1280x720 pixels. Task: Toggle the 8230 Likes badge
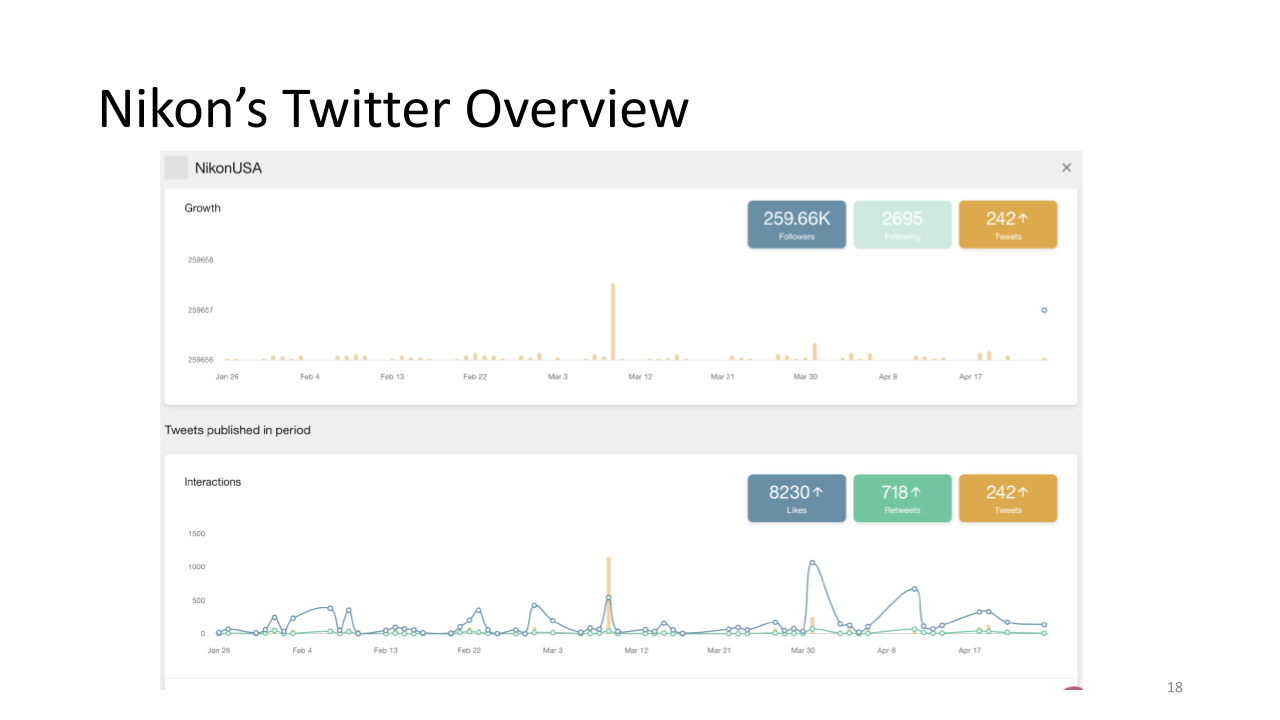[x=796, y=498]
